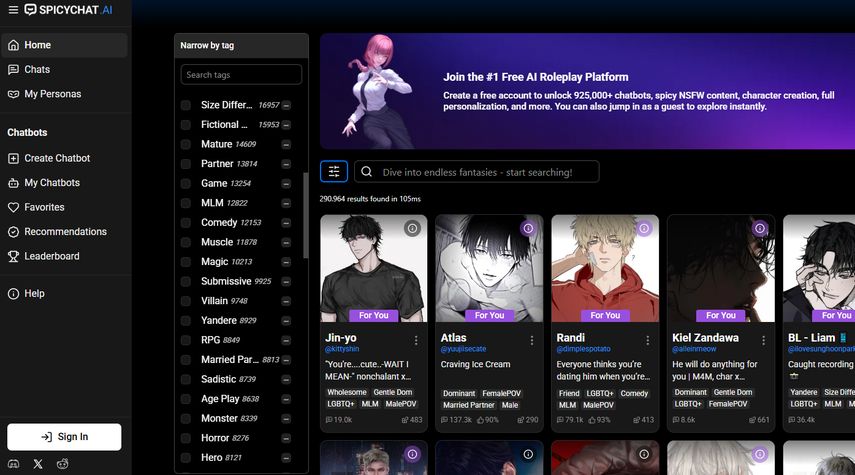This screenshot has height=475, width=855.
Task: Open three-dot menu on Jin-yo card
Action: (416, 340)
